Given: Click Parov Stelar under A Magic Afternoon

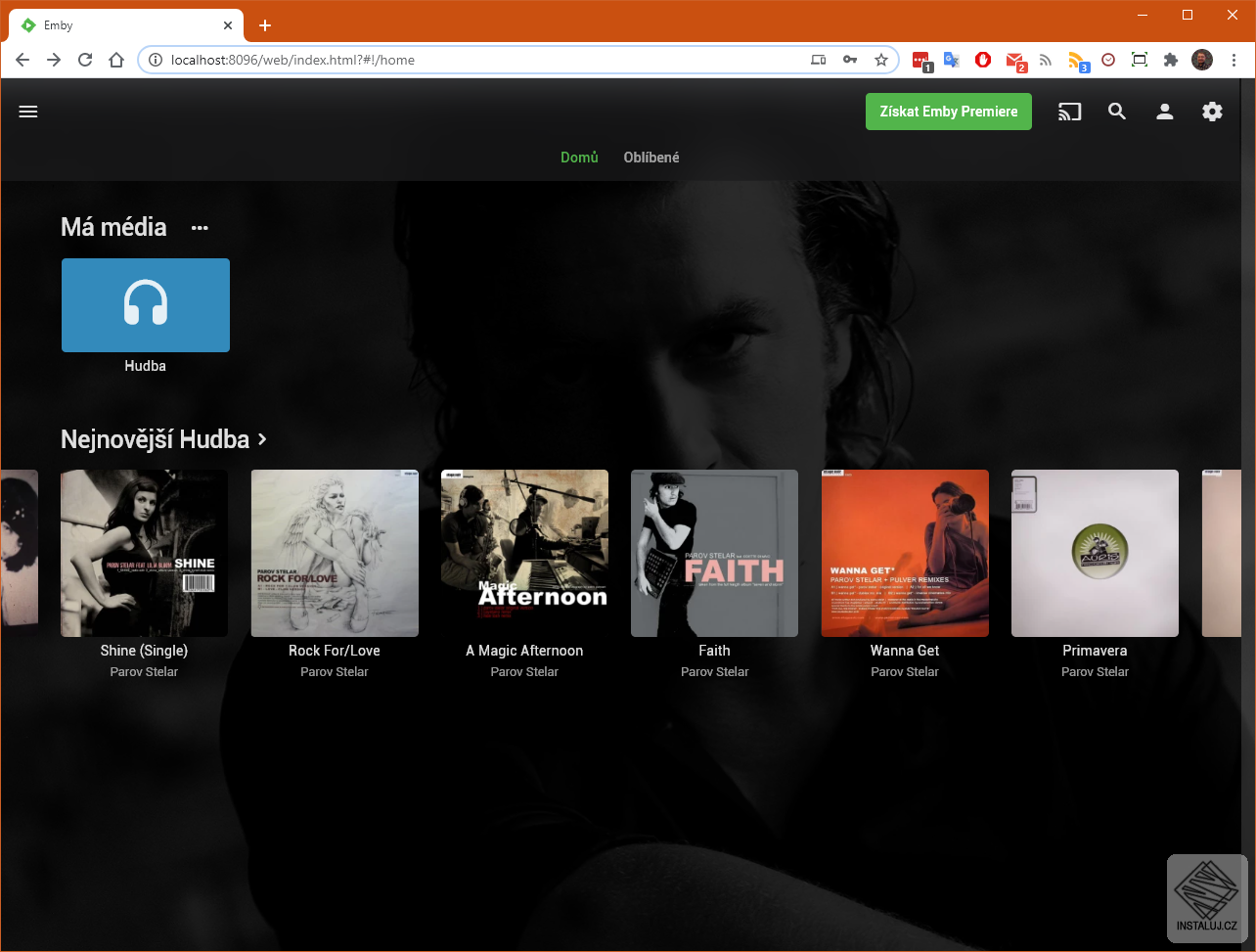Looking at the screenshot, I should point(524,672).
